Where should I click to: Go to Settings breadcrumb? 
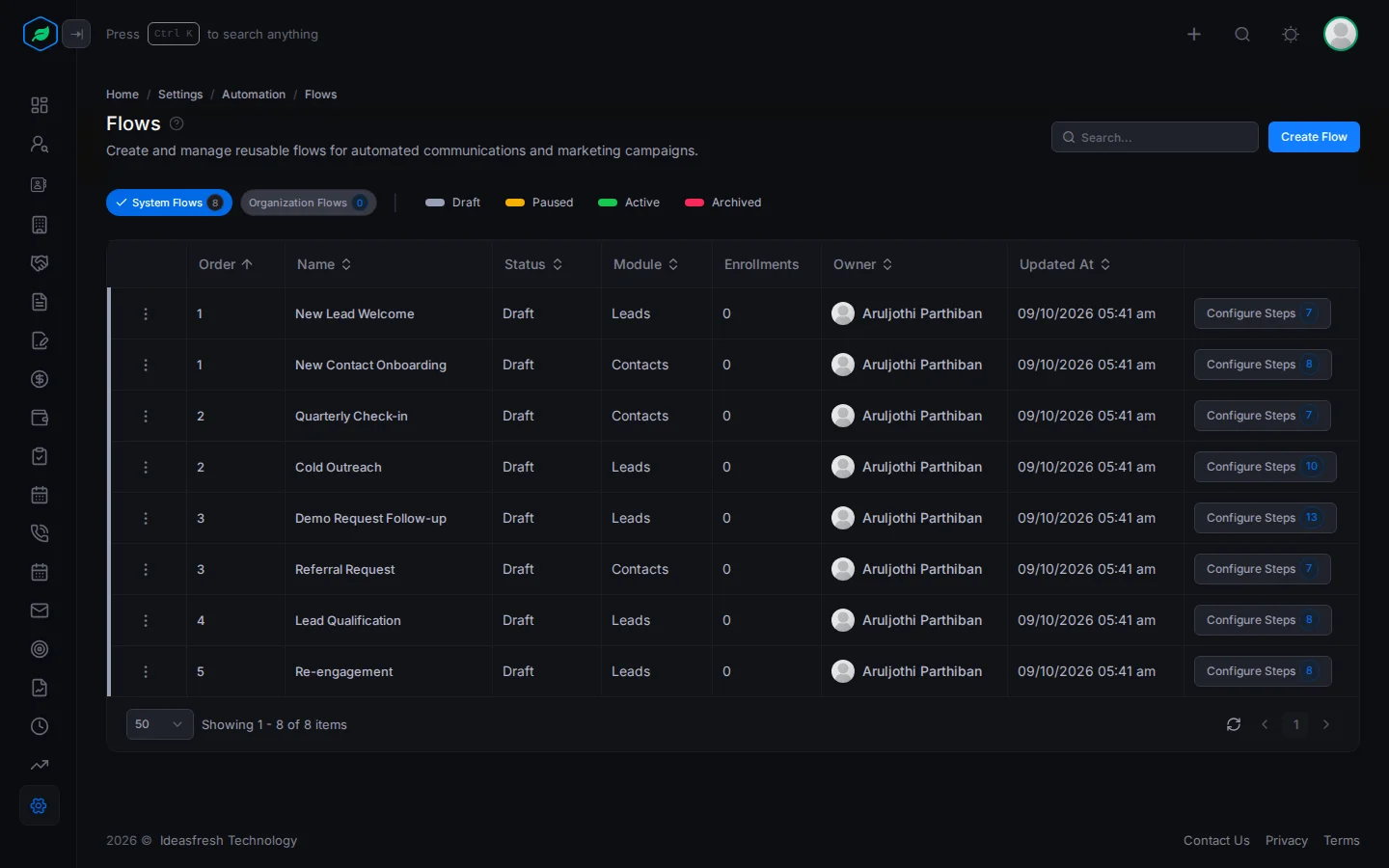180,95
